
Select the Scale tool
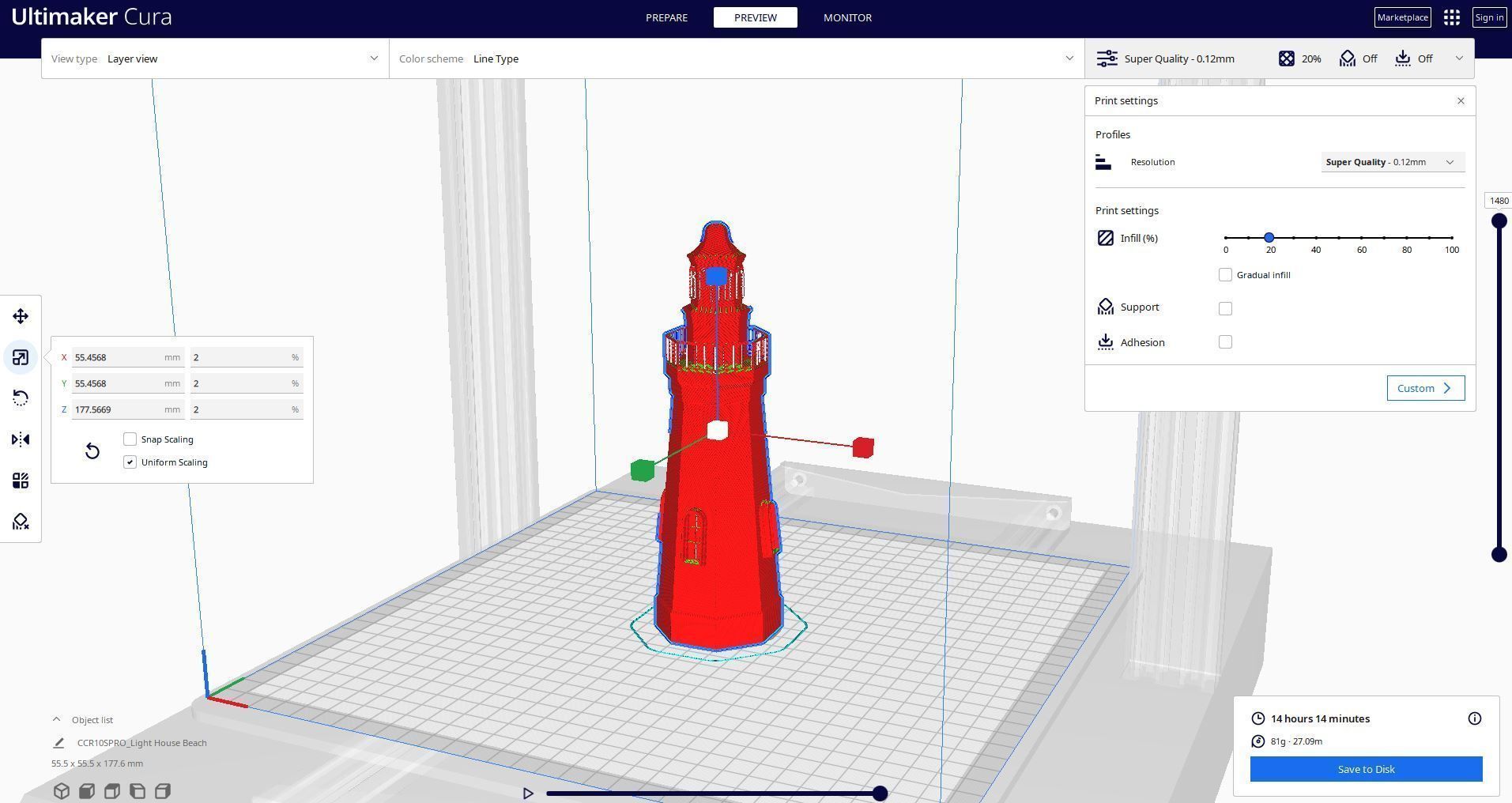pos(21,357)
